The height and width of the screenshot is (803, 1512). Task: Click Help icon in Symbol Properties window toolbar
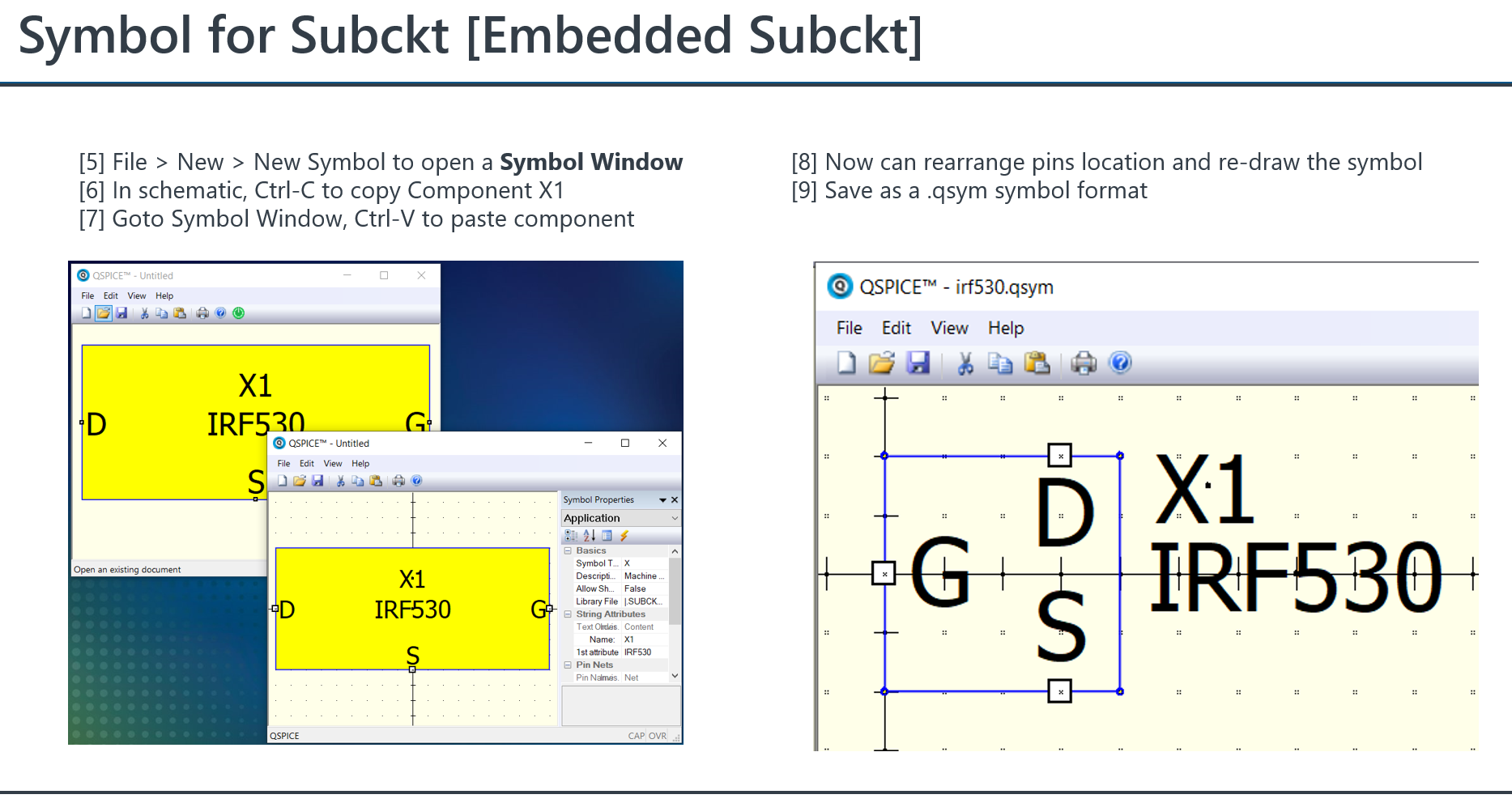tap(417, 481)
